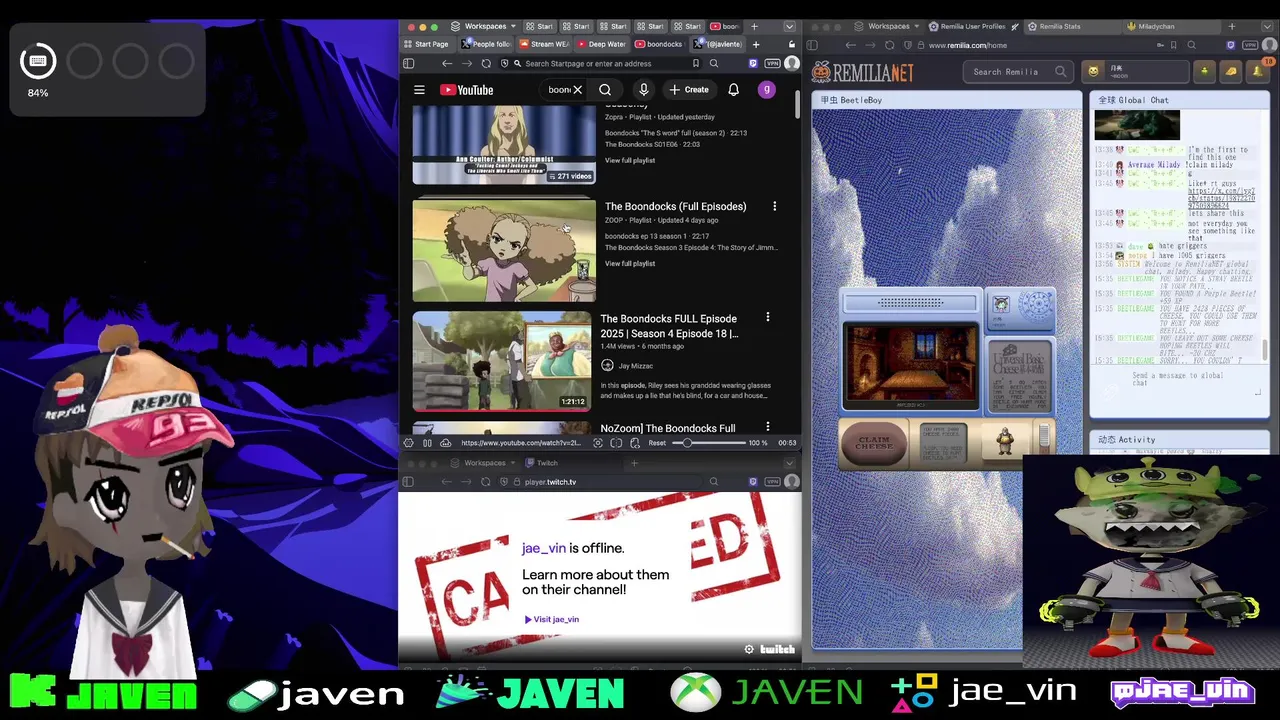Reload the YouTube page
The width and height of the screenshot is (1280, 720).
486,63
